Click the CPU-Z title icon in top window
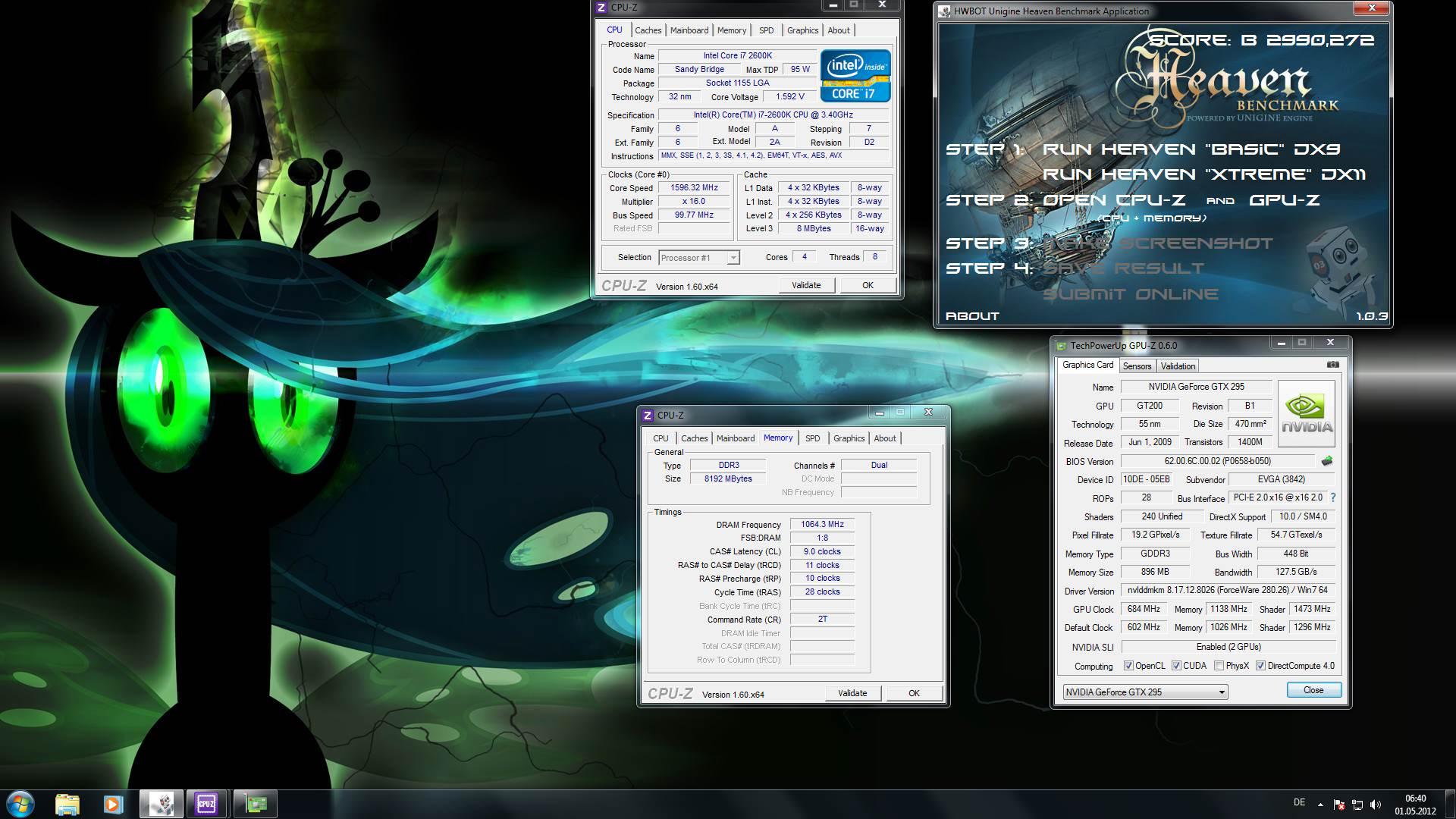The height and width of the screenshot is (819, 1456). [601, 8]
